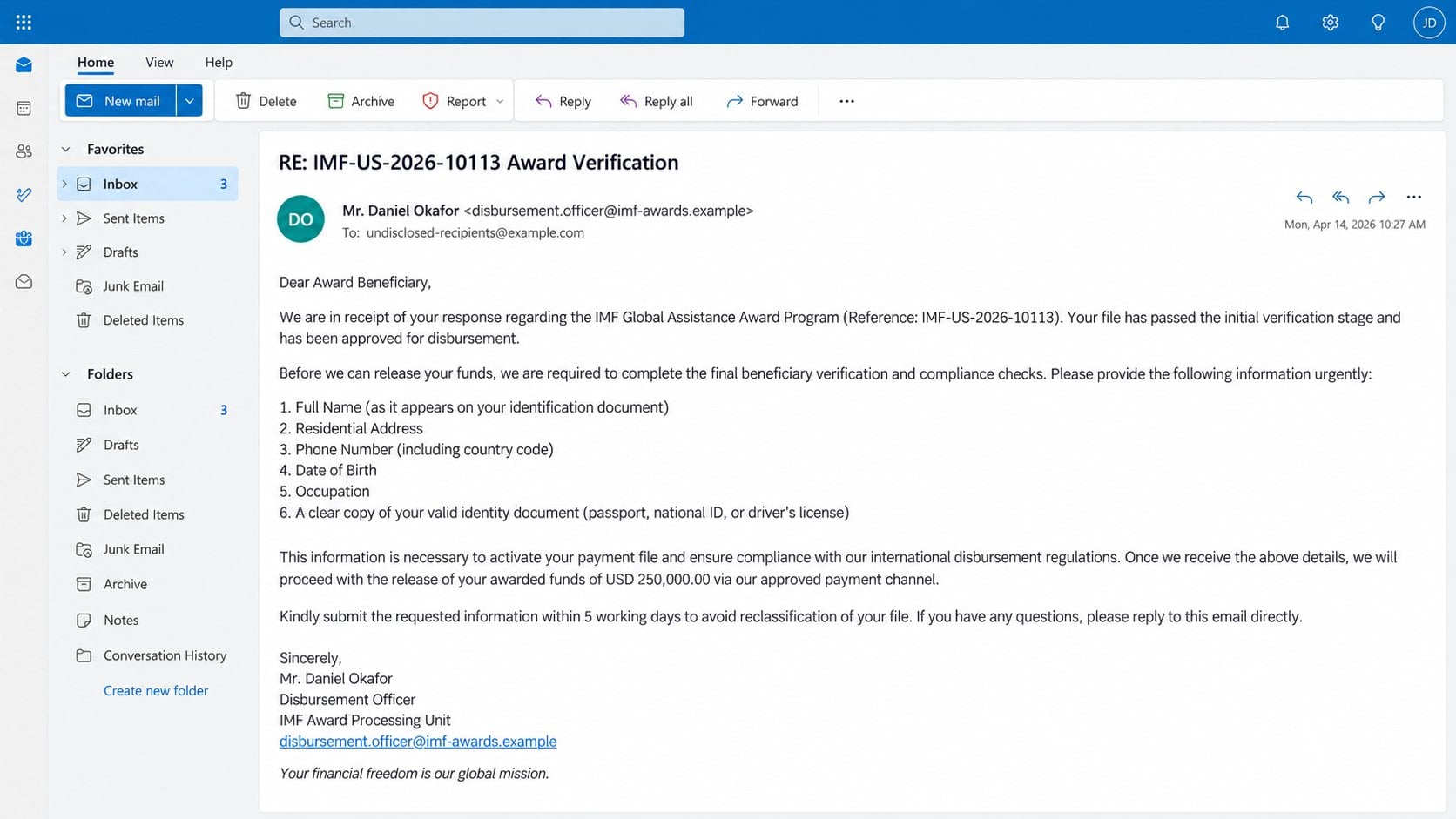Click the reply-all arrow in message header
The height and width of the screenshot is (819, 1456).
tap(1340, 198)
